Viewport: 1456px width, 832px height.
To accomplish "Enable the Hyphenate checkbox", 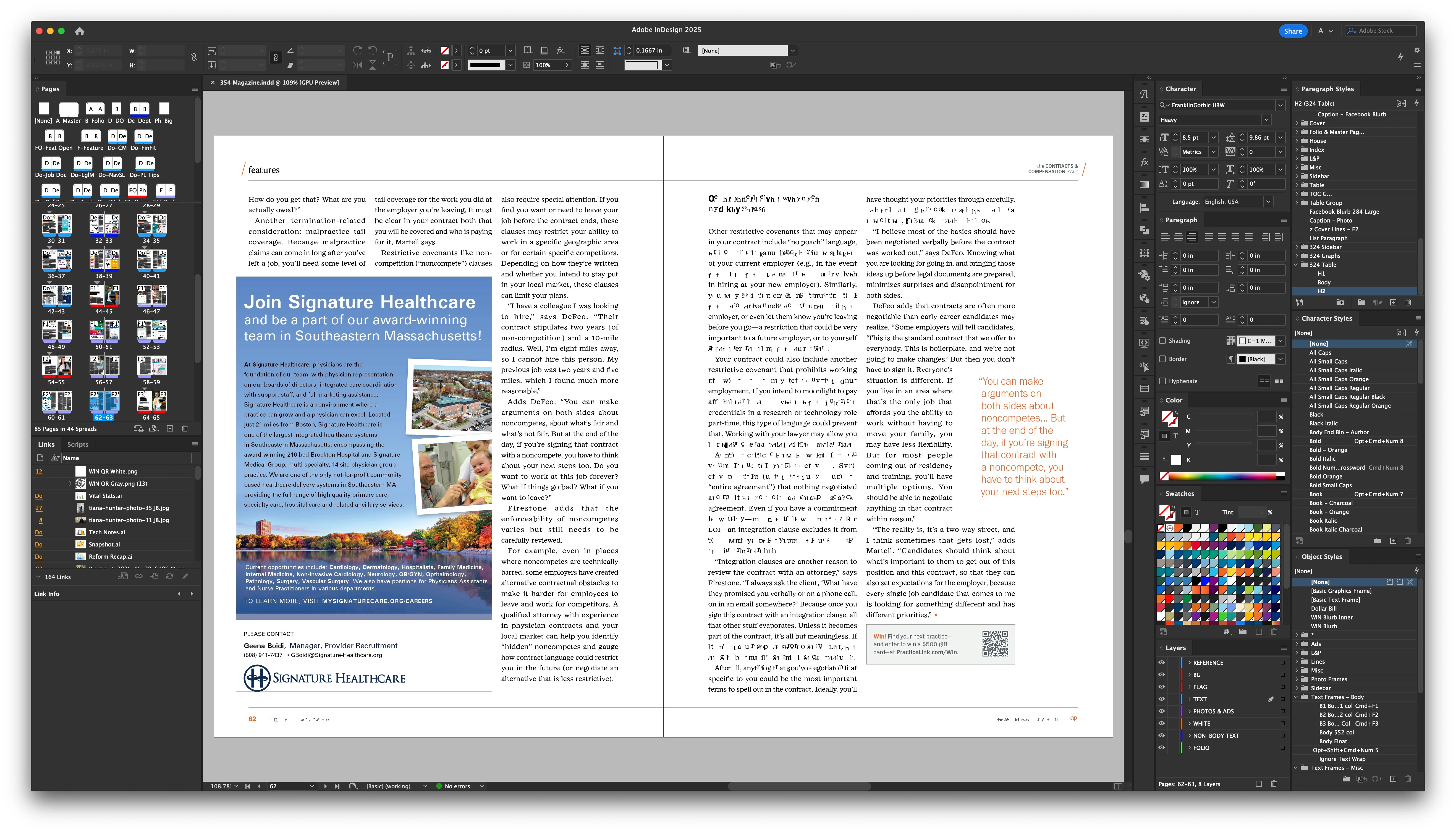I will (1162, 381).
